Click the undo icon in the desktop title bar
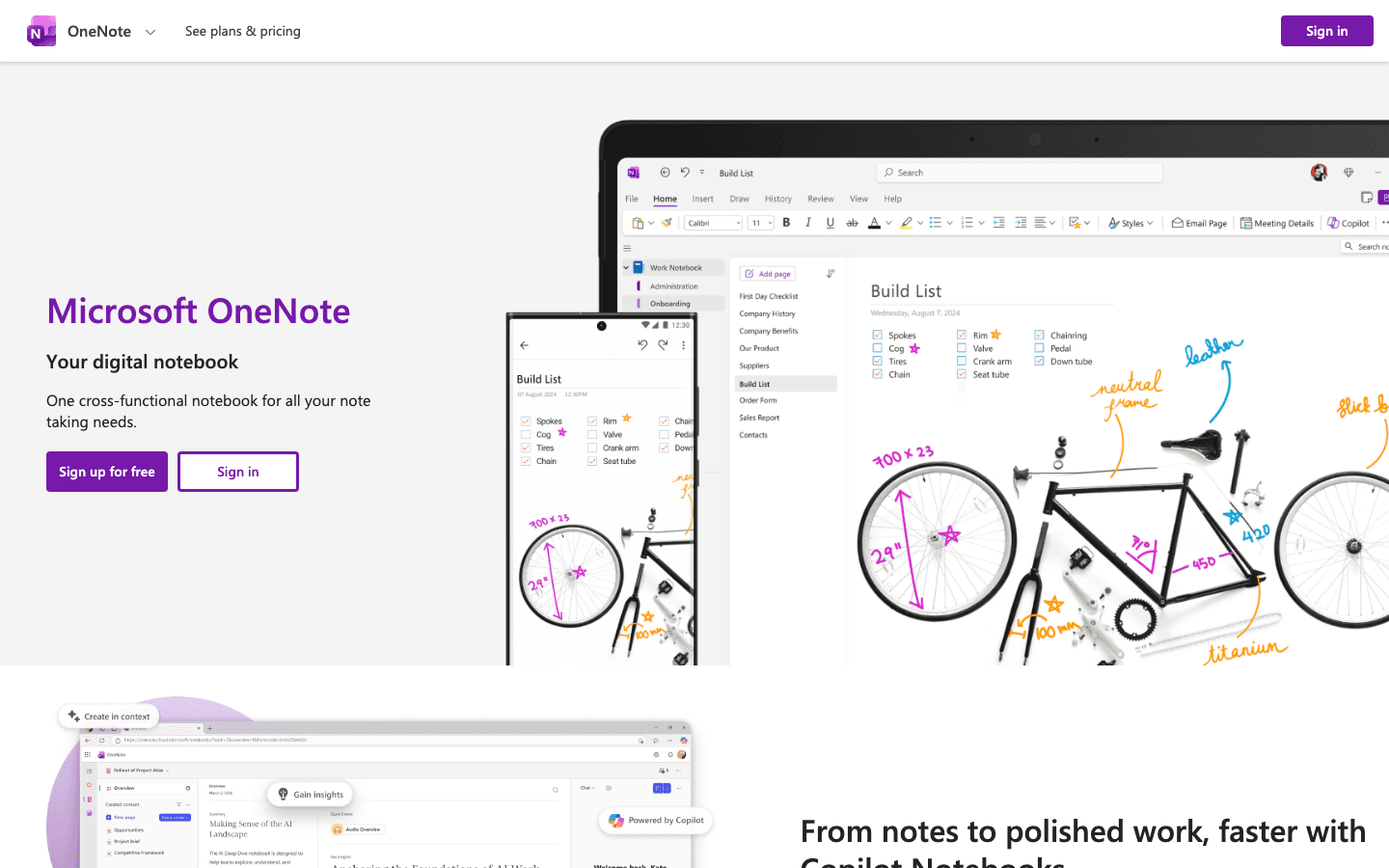 685,173
